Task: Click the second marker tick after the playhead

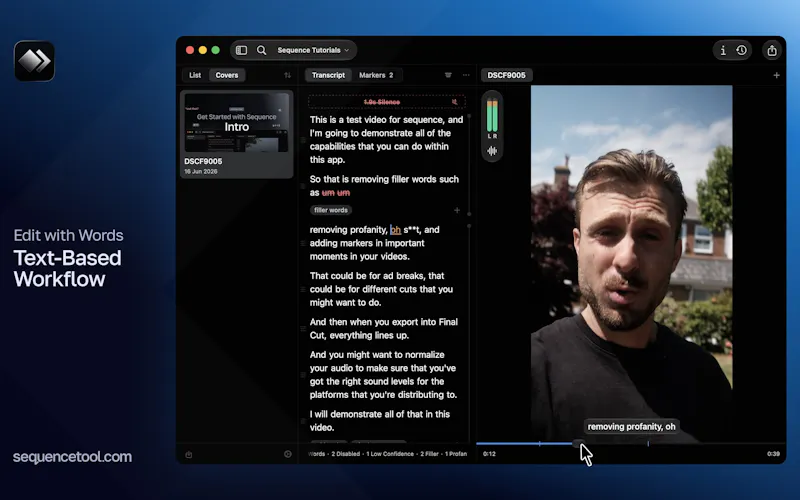Action: pos(648,443)
